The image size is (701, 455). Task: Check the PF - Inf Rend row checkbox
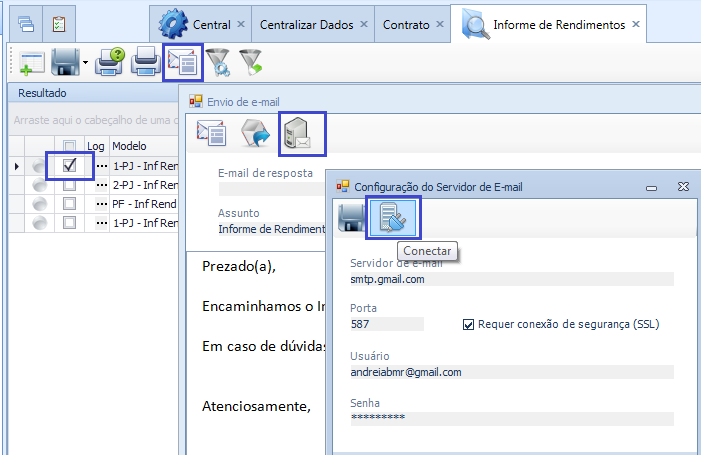pos(69,204)
